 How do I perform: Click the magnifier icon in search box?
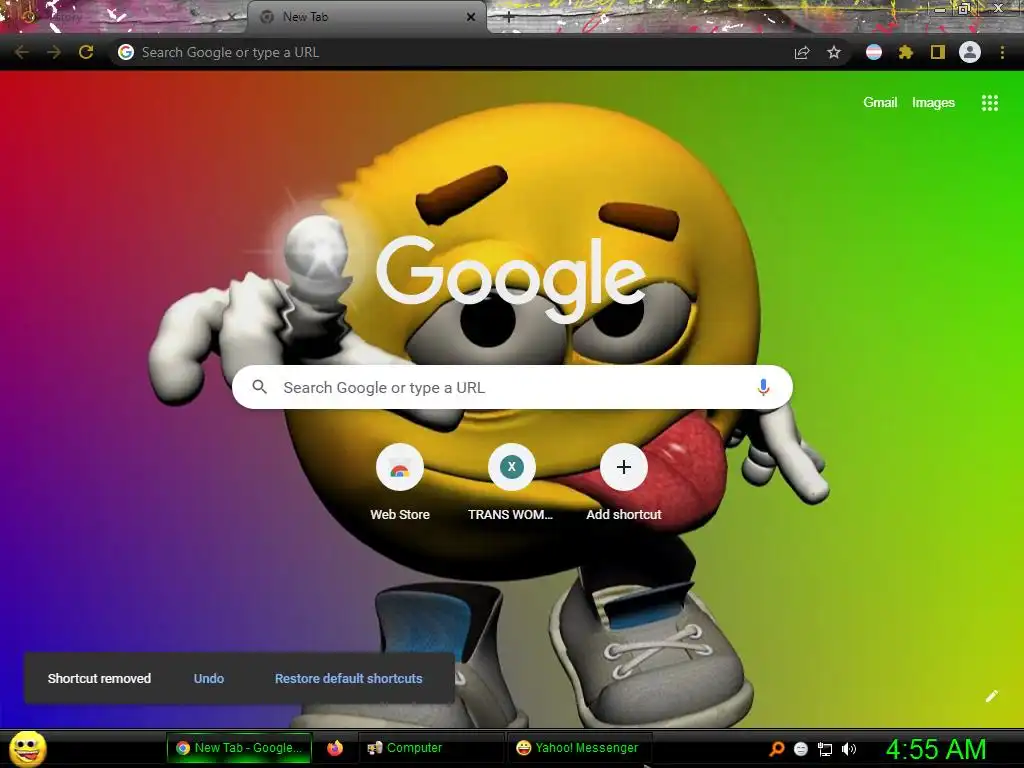(x=259, y=387)
